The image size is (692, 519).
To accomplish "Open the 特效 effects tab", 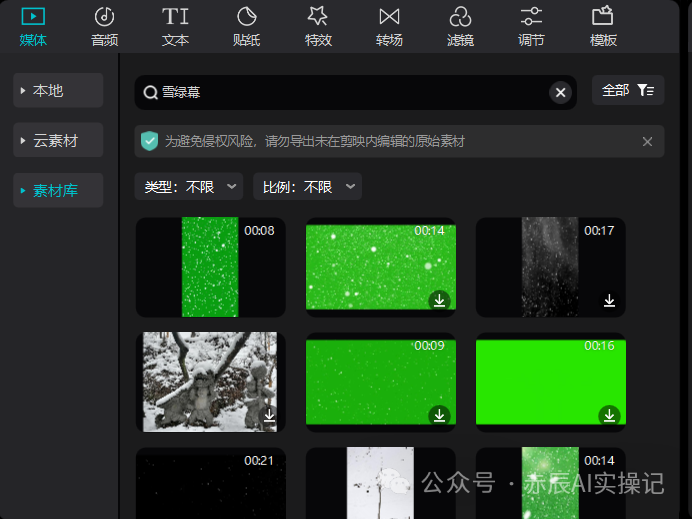I will click(x=318, y=26).
